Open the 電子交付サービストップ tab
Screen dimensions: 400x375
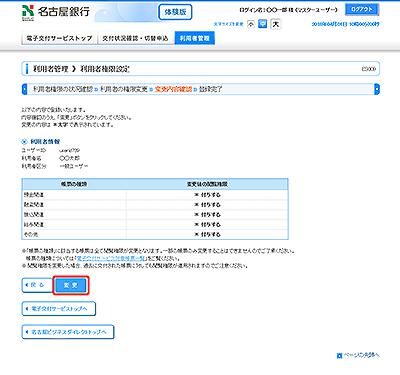59,38
